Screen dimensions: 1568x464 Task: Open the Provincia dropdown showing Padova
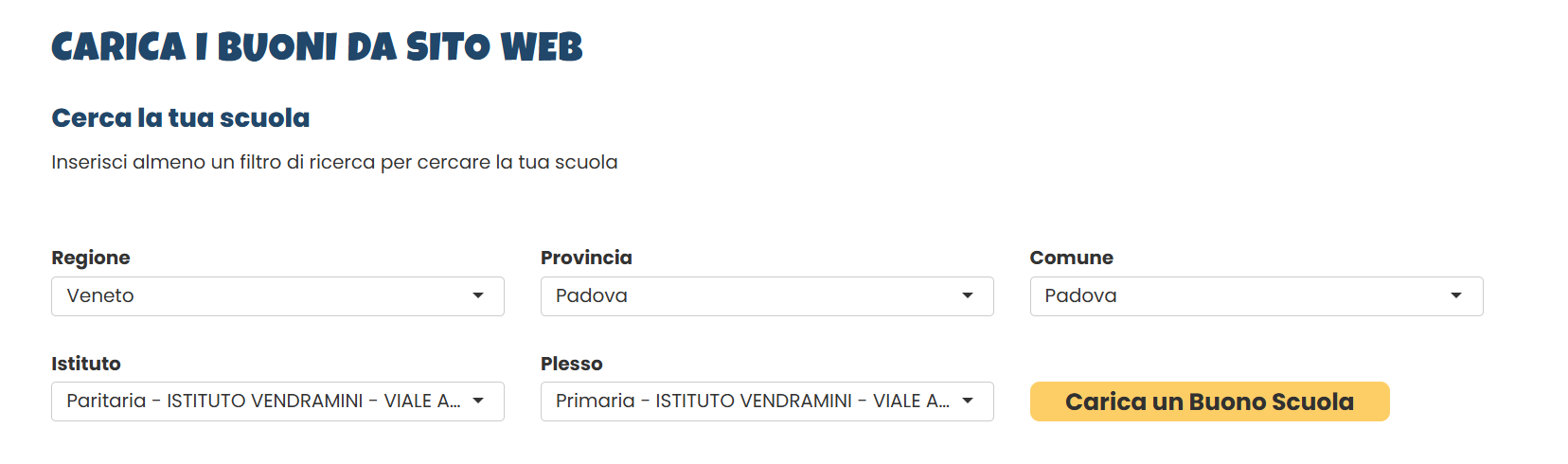click(767, 296)
